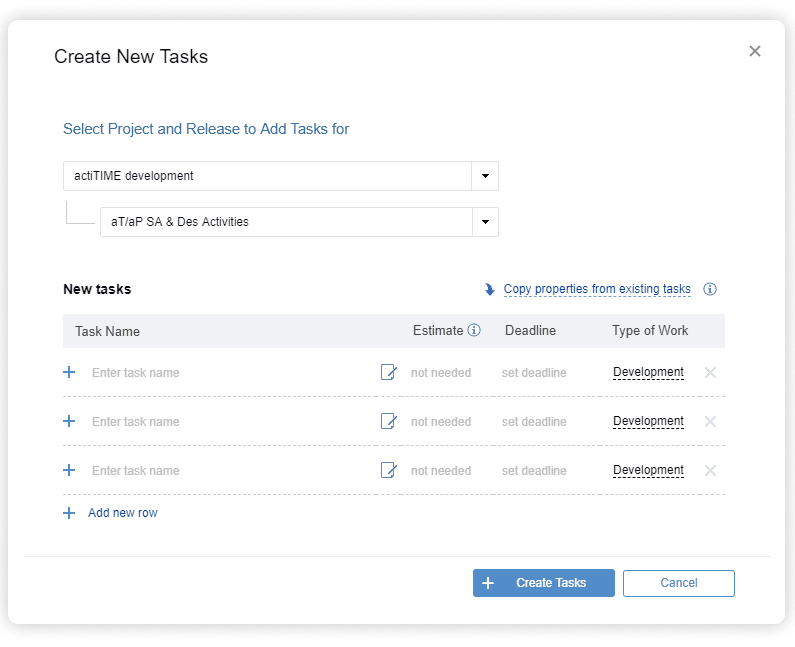Open the actiTIME development project dropdown
795x647 pixels.
click(485, 176)
